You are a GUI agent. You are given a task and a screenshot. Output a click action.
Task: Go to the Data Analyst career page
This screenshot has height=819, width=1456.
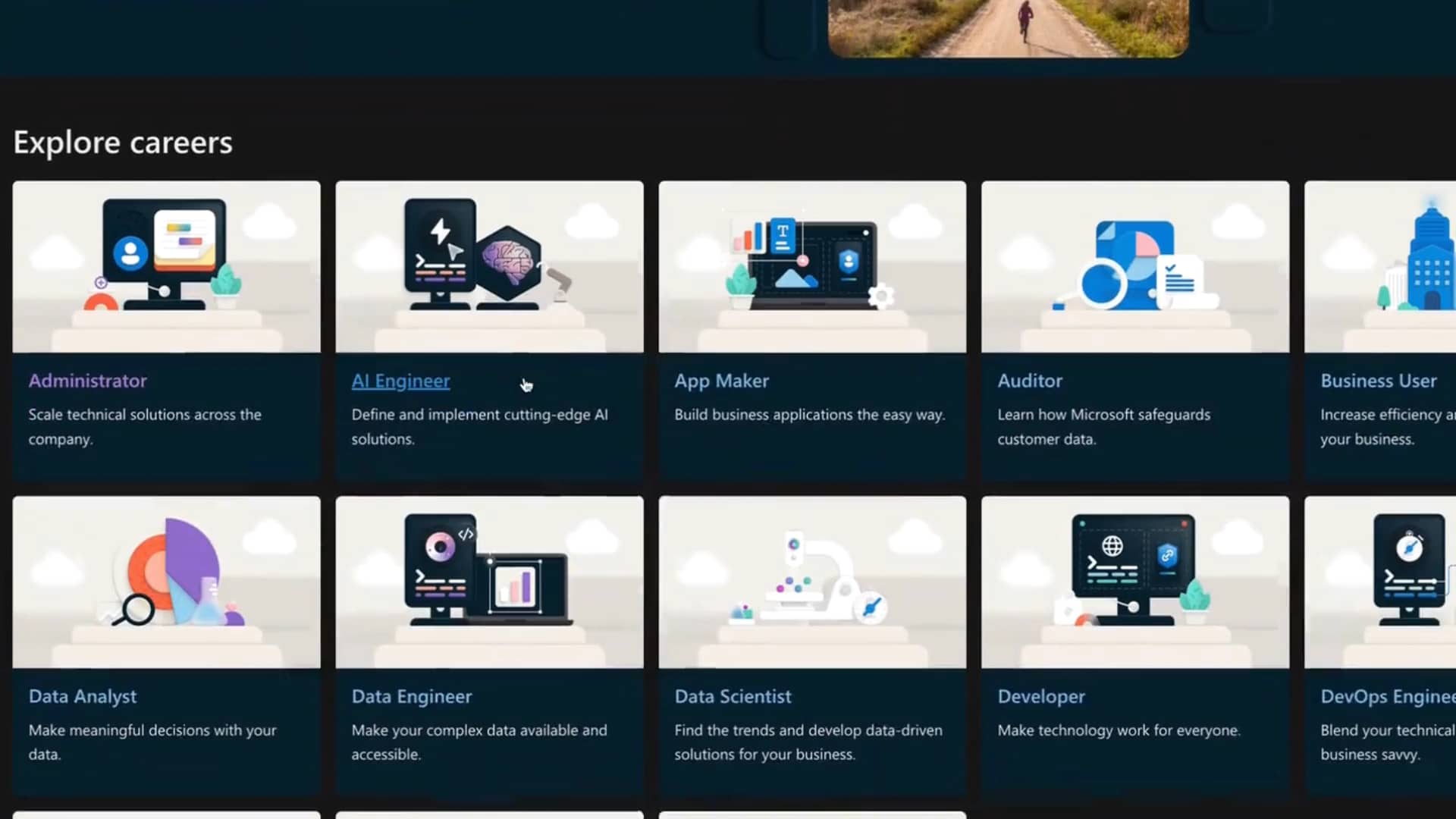point(83,696)
